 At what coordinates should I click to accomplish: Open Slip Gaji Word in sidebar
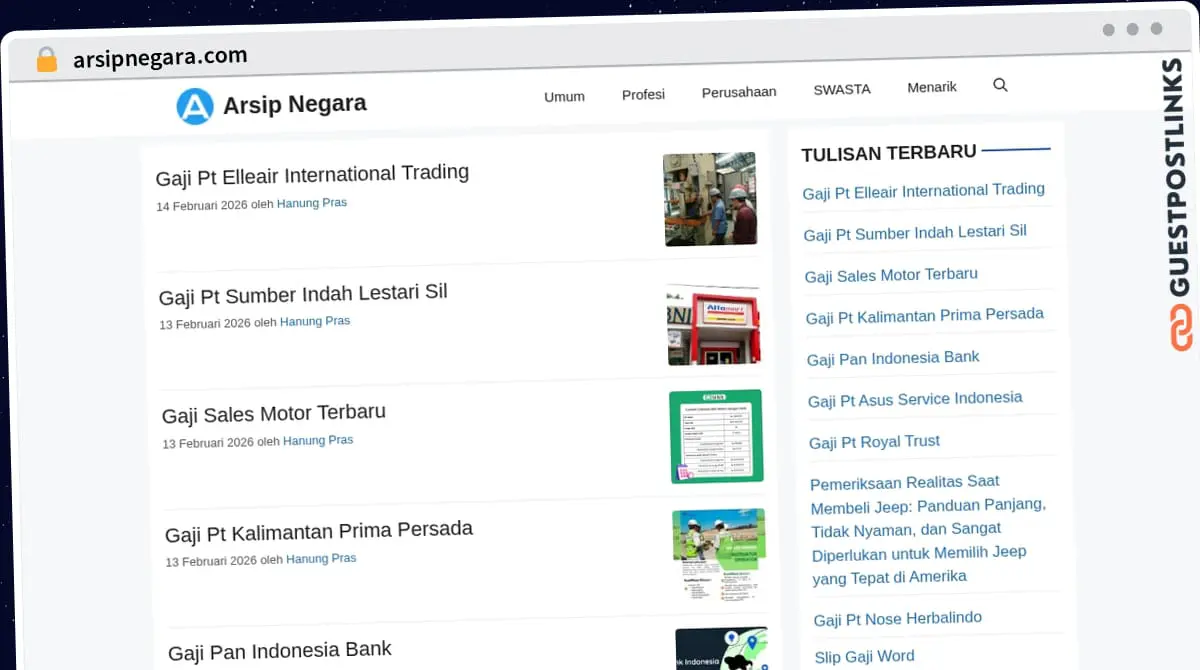coord(864,657)
